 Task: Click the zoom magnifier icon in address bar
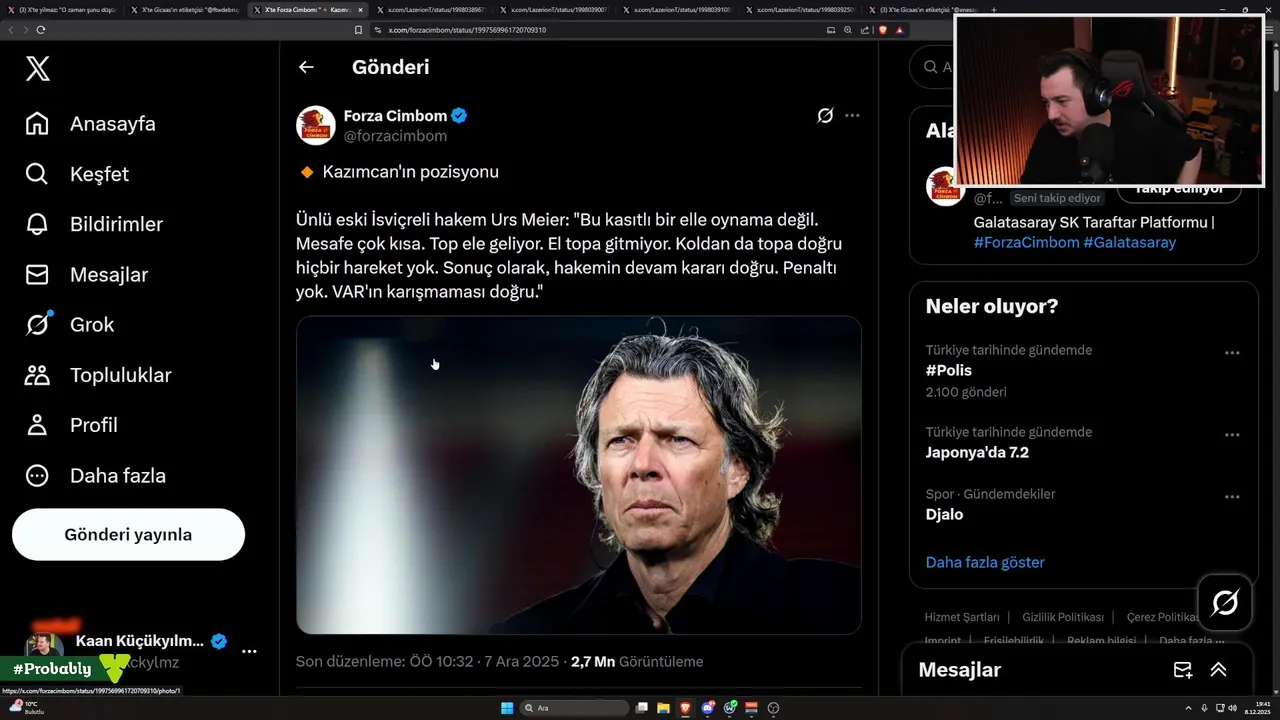[x=848, y=30]
